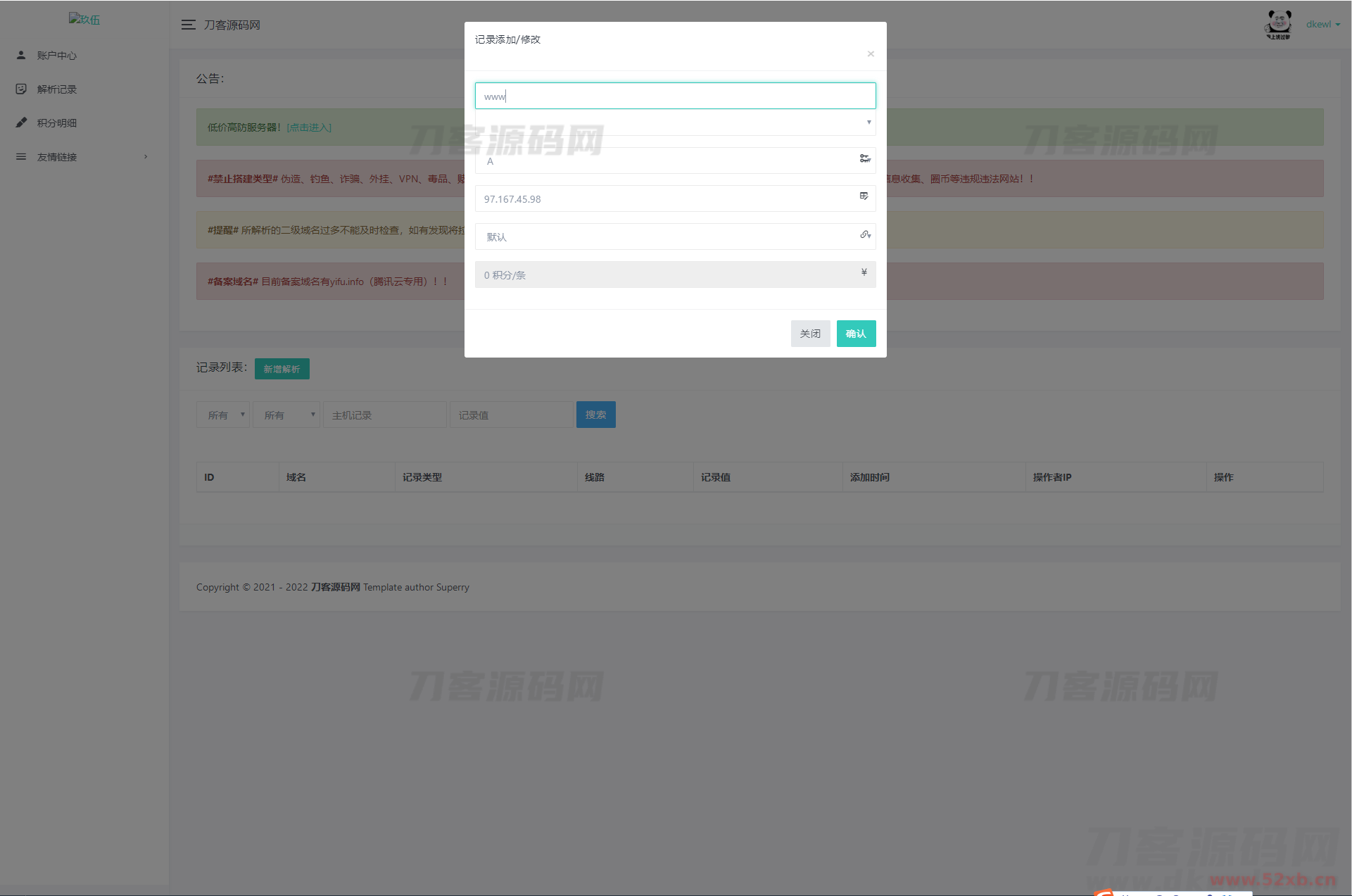Click the 确认 button
Viewport: 1352px width, 896px height.
point(856,334)
